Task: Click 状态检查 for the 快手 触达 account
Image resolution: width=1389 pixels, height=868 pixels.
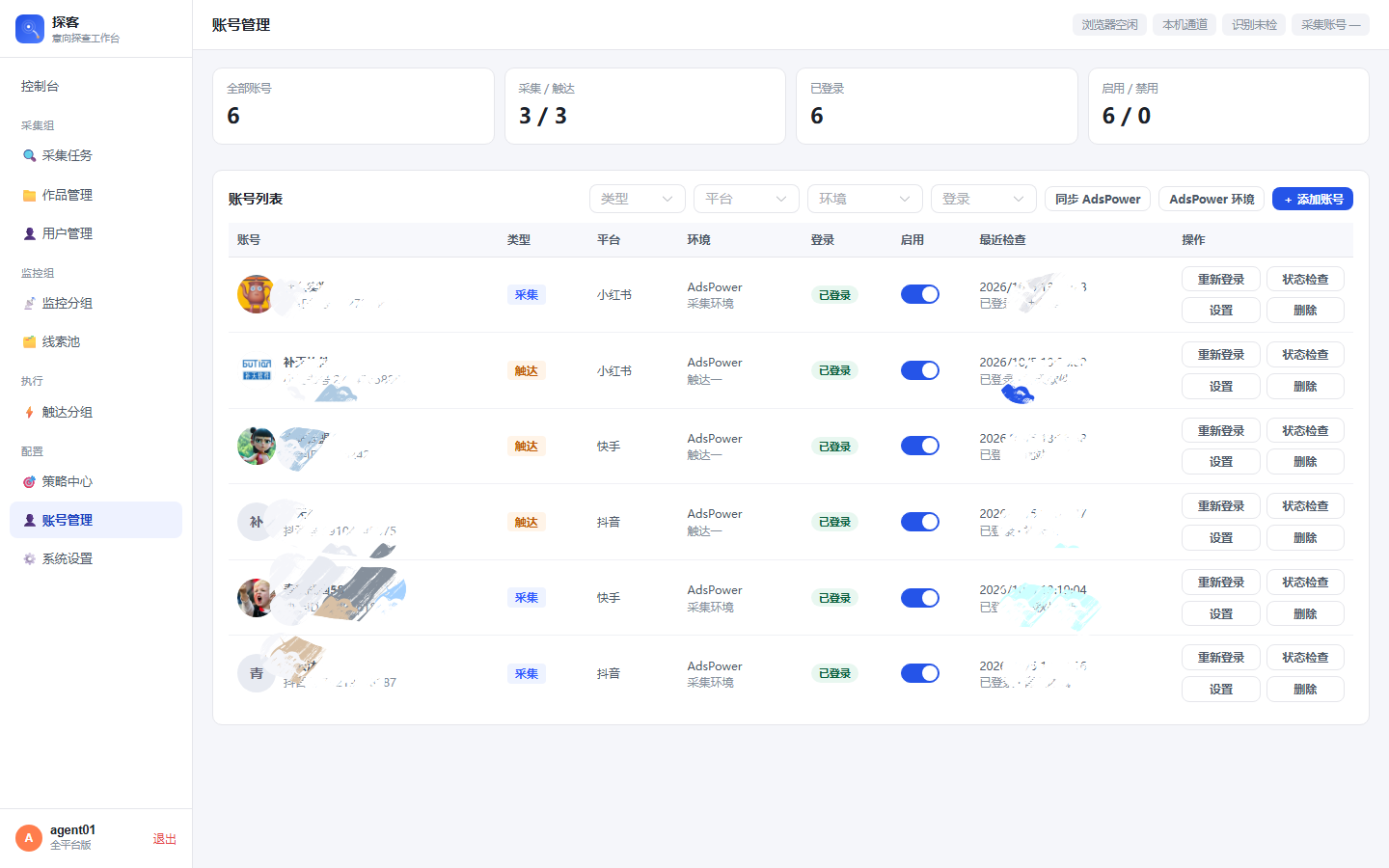Action: [1305, 430]
